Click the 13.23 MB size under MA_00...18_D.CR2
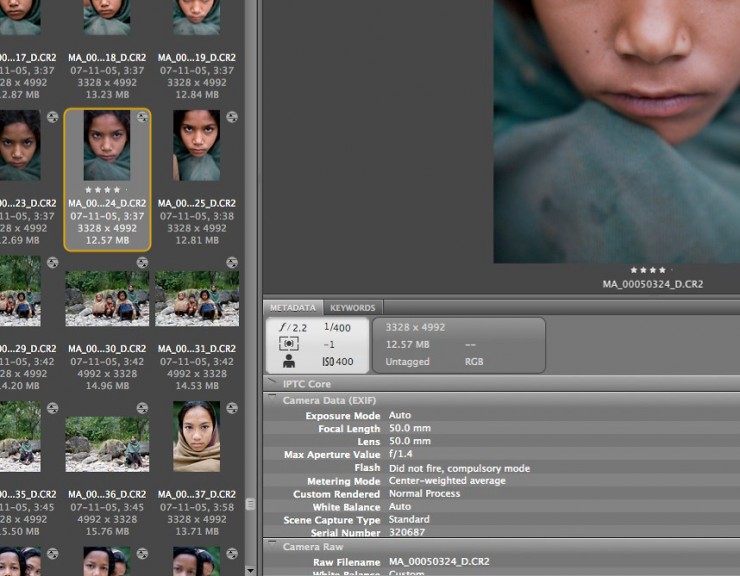Screen dimensions: 740x576 107,94
